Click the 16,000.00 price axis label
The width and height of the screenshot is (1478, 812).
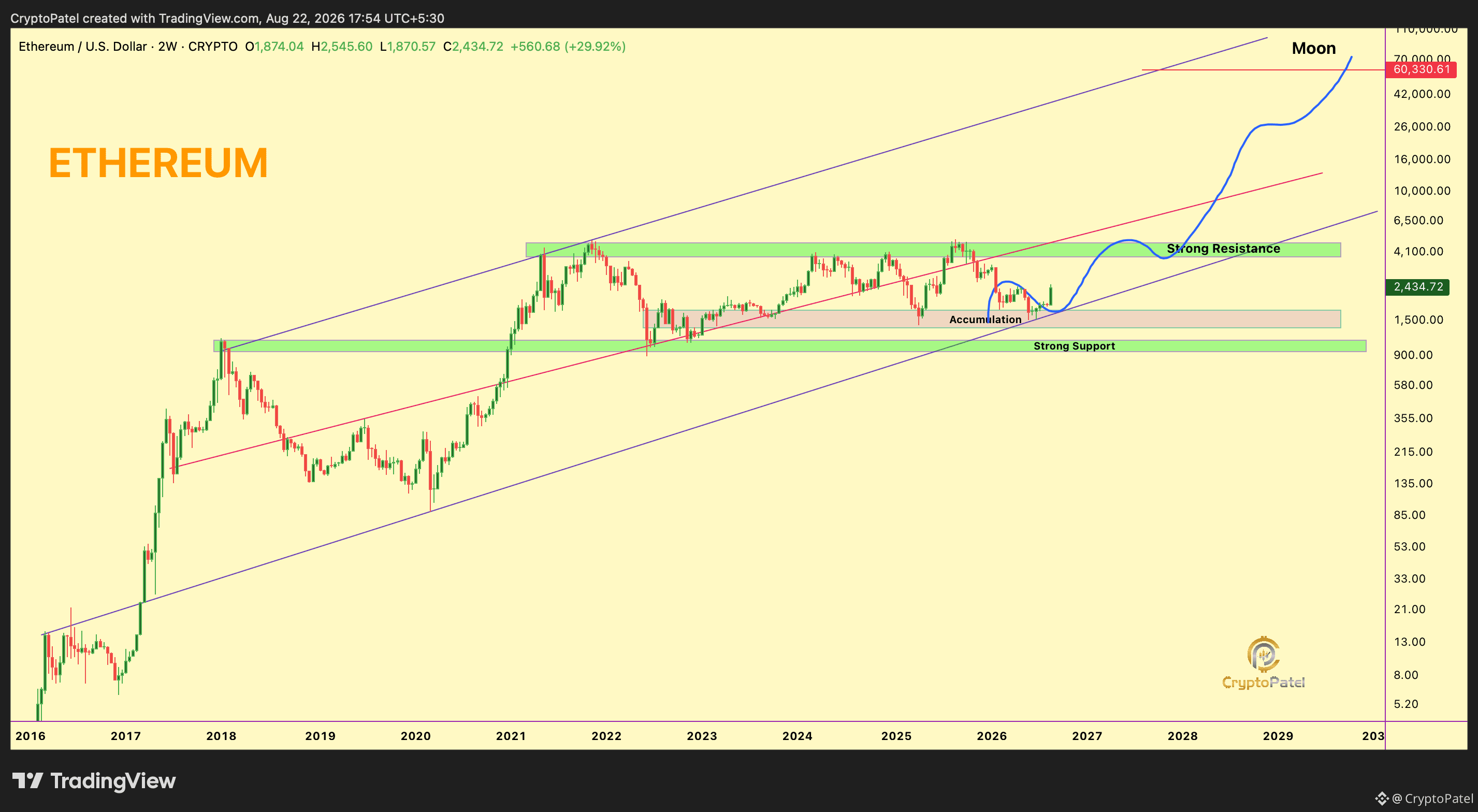tap(1423, 160)
